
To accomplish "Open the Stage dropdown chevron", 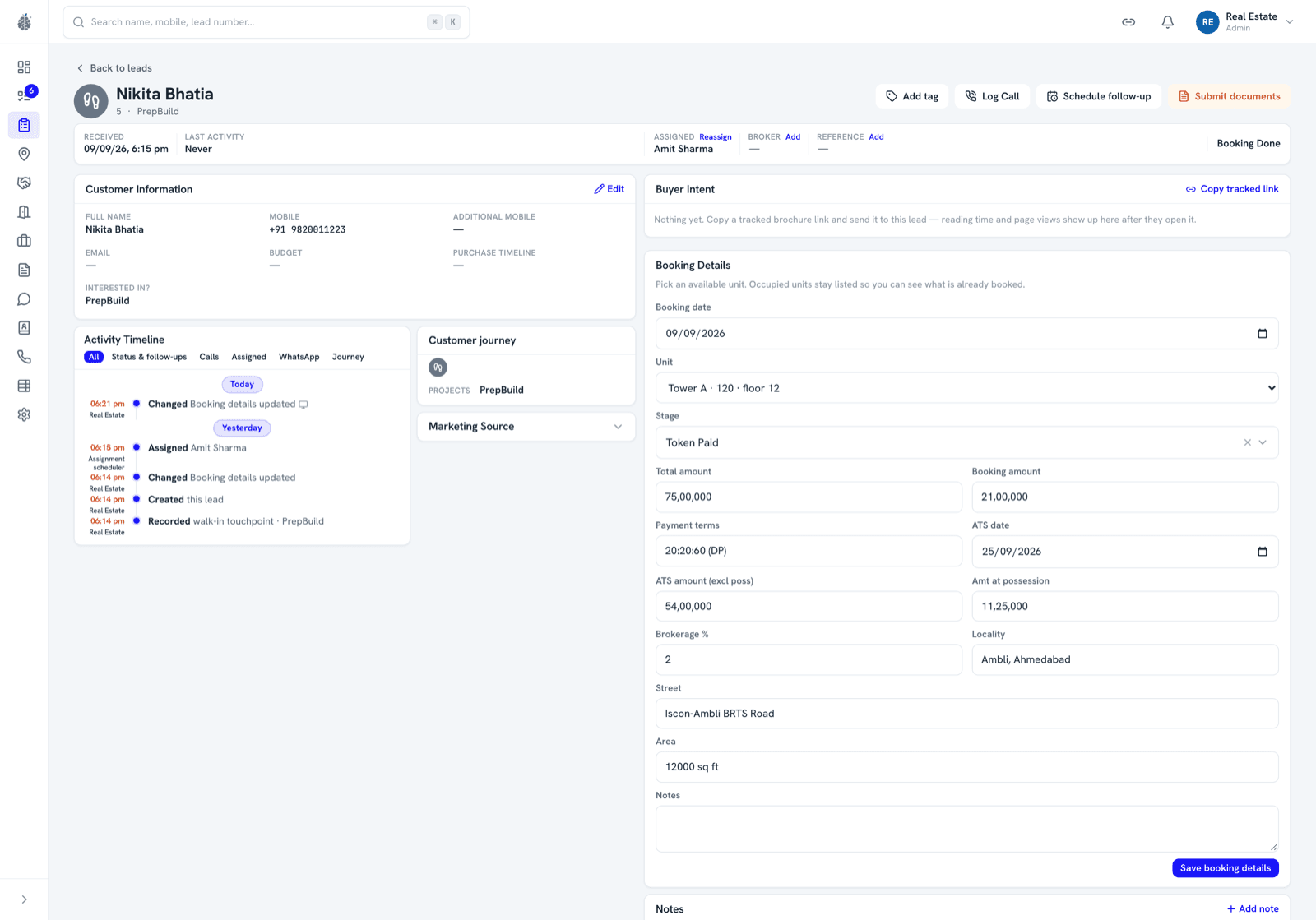I will pos(1263,442).
